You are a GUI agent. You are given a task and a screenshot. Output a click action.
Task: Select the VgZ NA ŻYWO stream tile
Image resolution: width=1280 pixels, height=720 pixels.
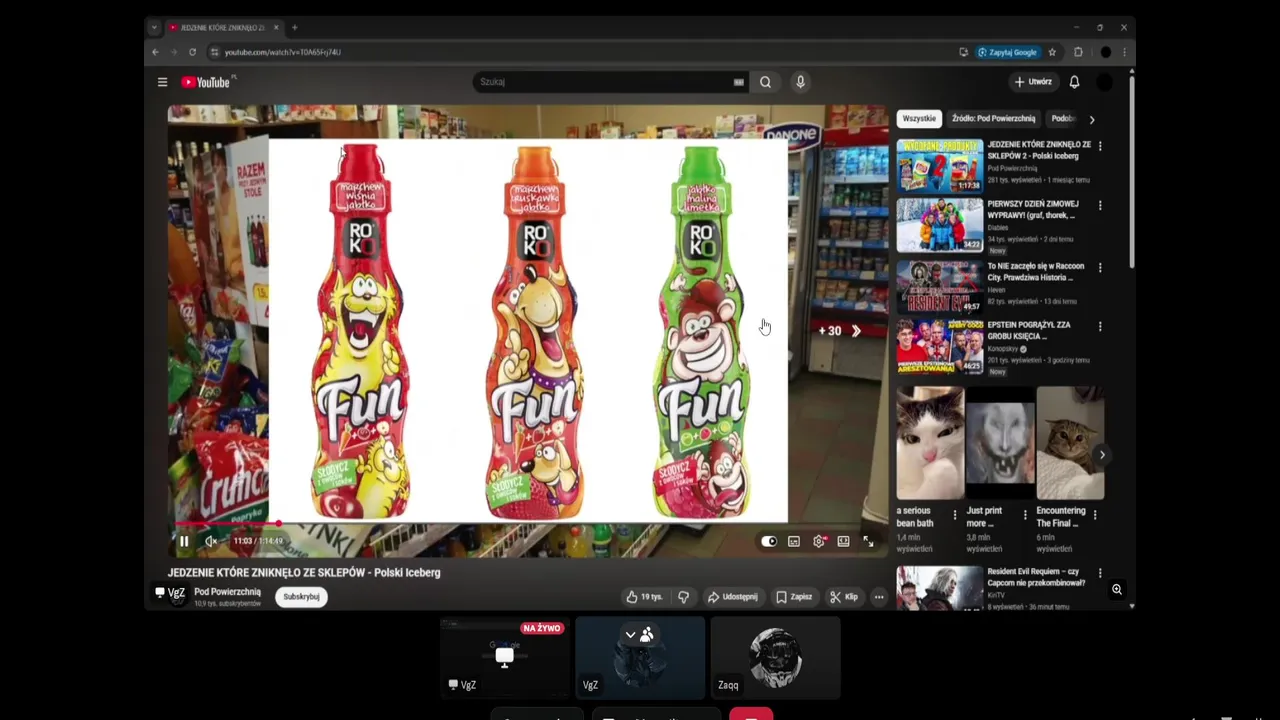[x=504, y=658]
